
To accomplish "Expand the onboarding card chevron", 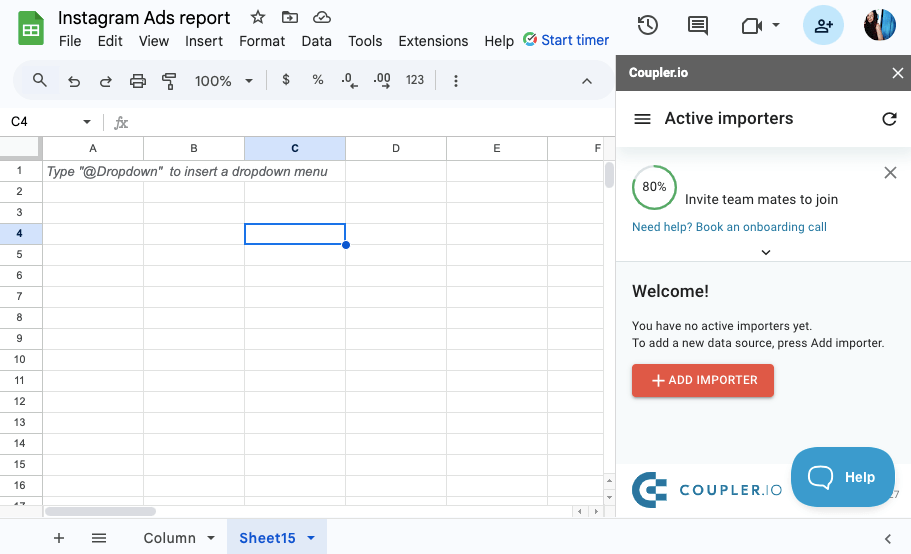I will [766, 252].
